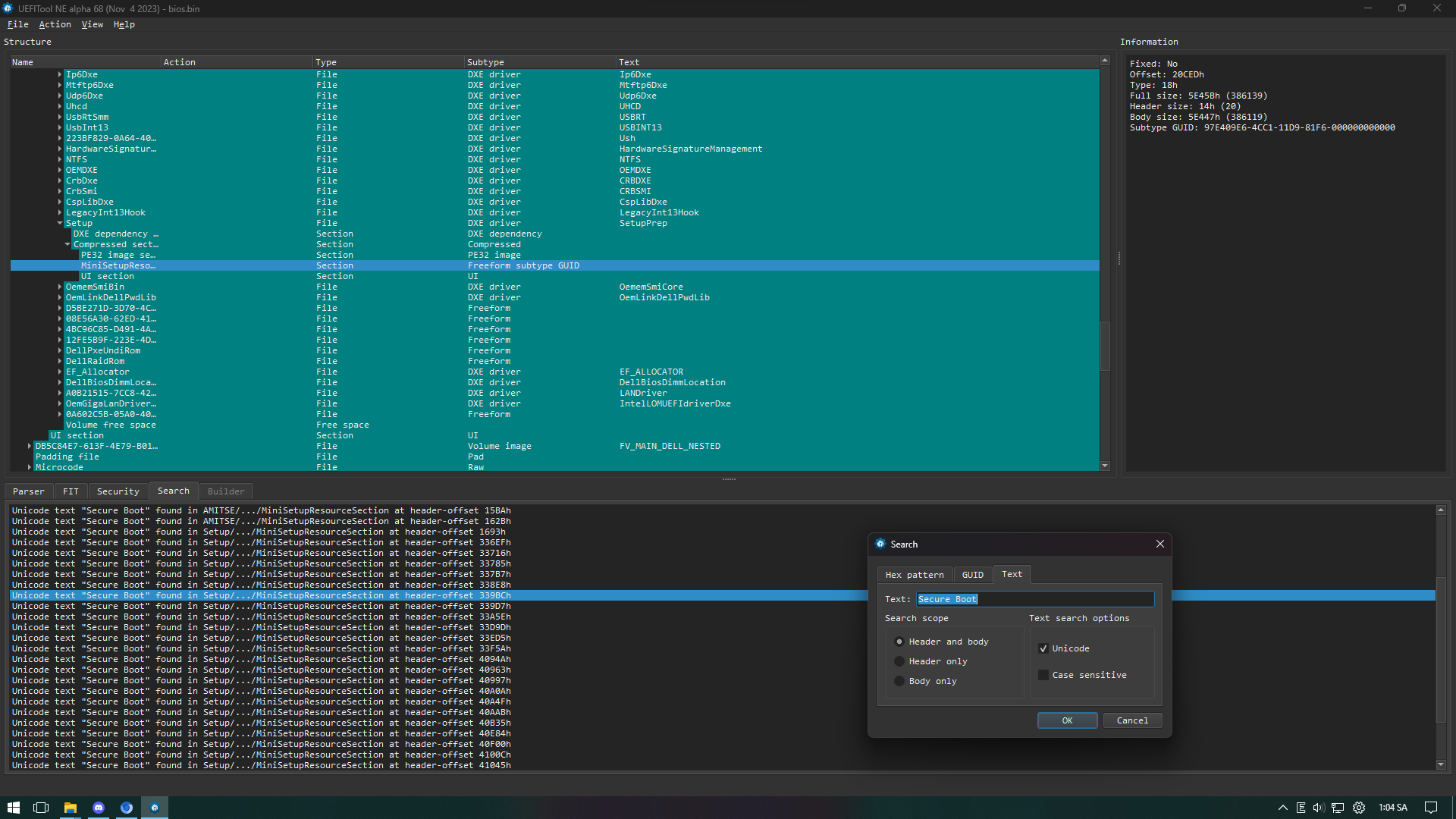Close the Search dialog

point(1159,544)
